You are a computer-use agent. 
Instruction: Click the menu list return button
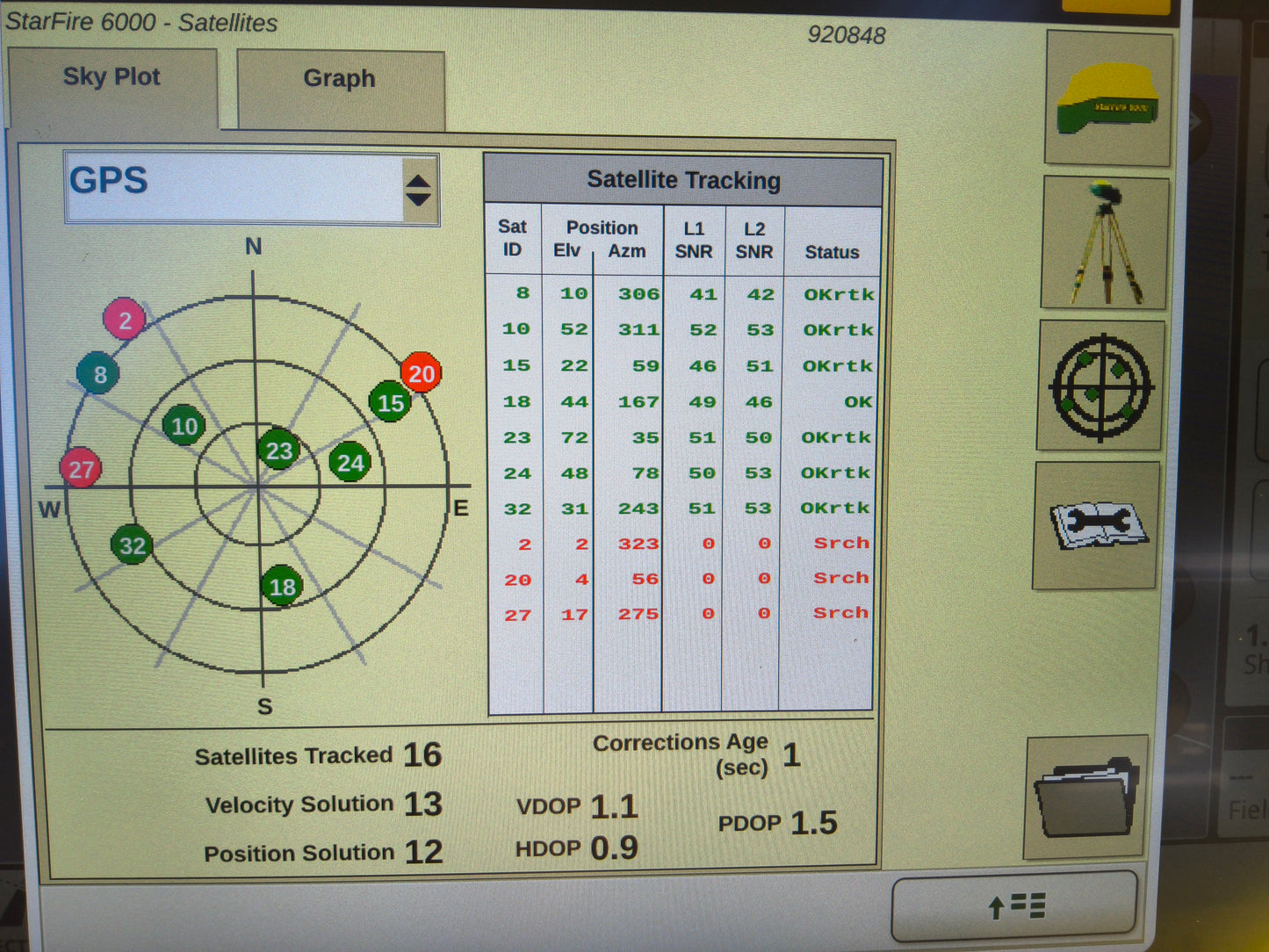coord(1014,905)
